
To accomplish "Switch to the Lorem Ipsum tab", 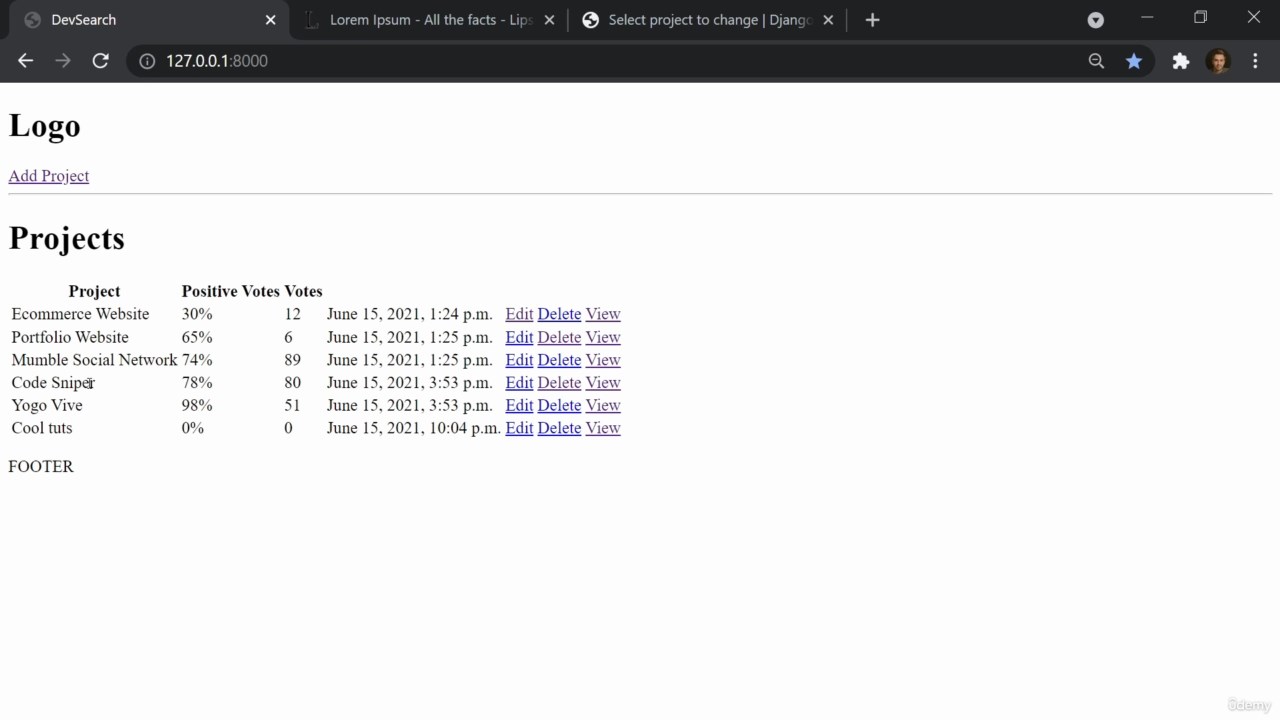I will [x=430, y=20].
